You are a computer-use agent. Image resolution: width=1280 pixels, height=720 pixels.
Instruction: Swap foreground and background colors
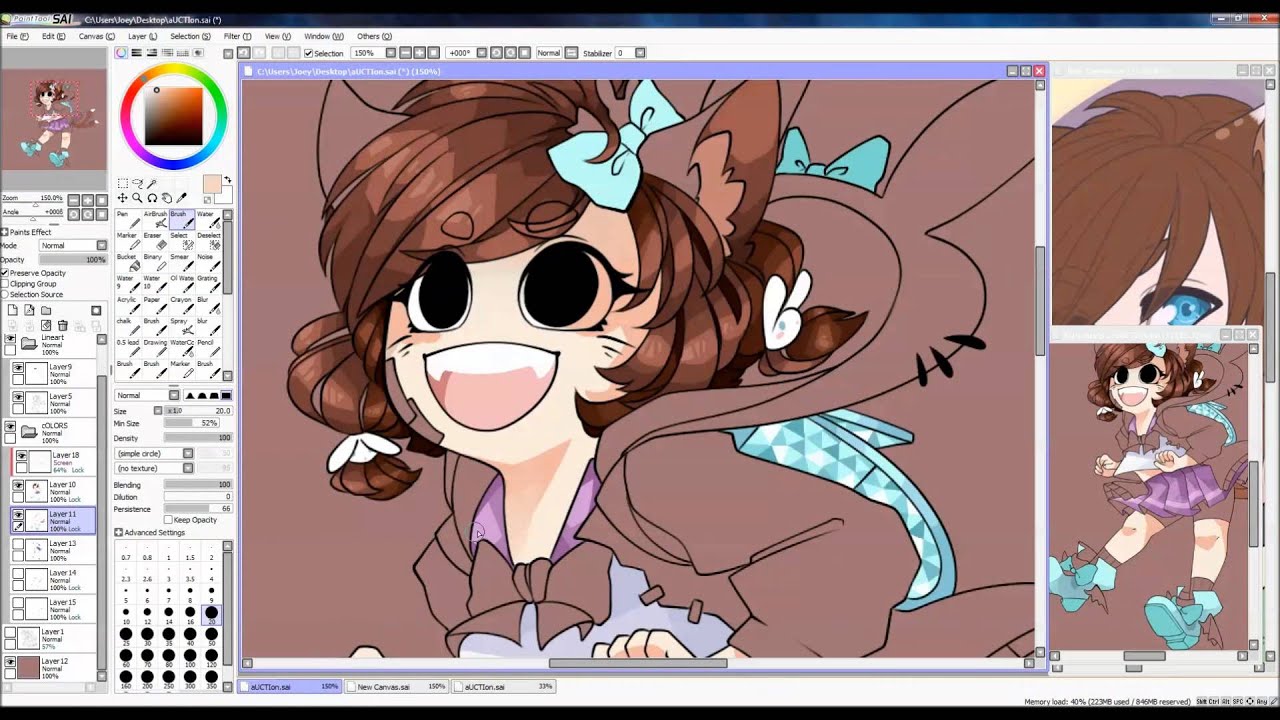pyautogui.click(x=227, y=181)
